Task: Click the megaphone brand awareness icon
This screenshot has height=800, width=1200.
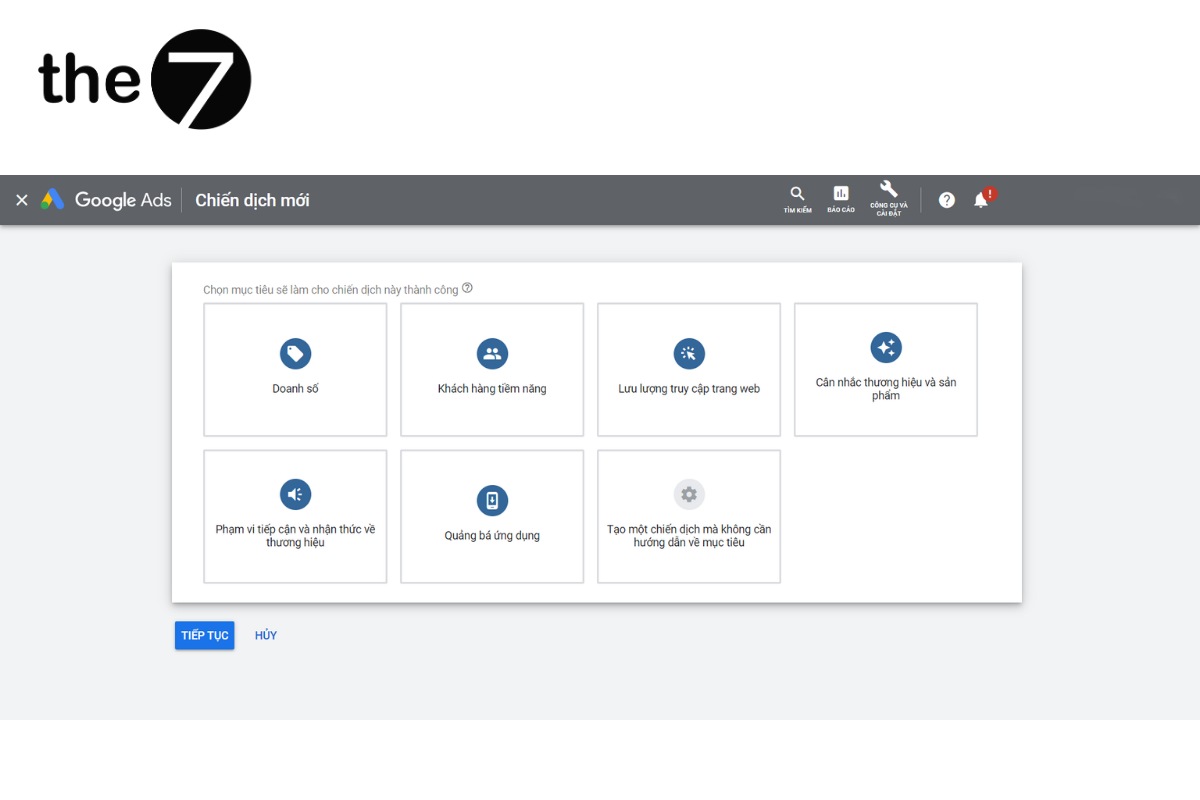Action: coord(295,494)
